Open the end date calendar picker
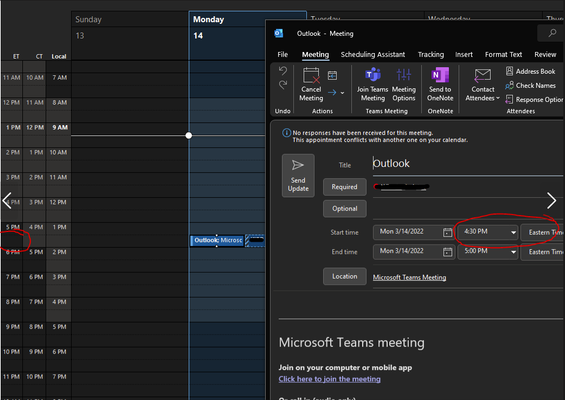This screenshot has height=400, width=565. 447,252
